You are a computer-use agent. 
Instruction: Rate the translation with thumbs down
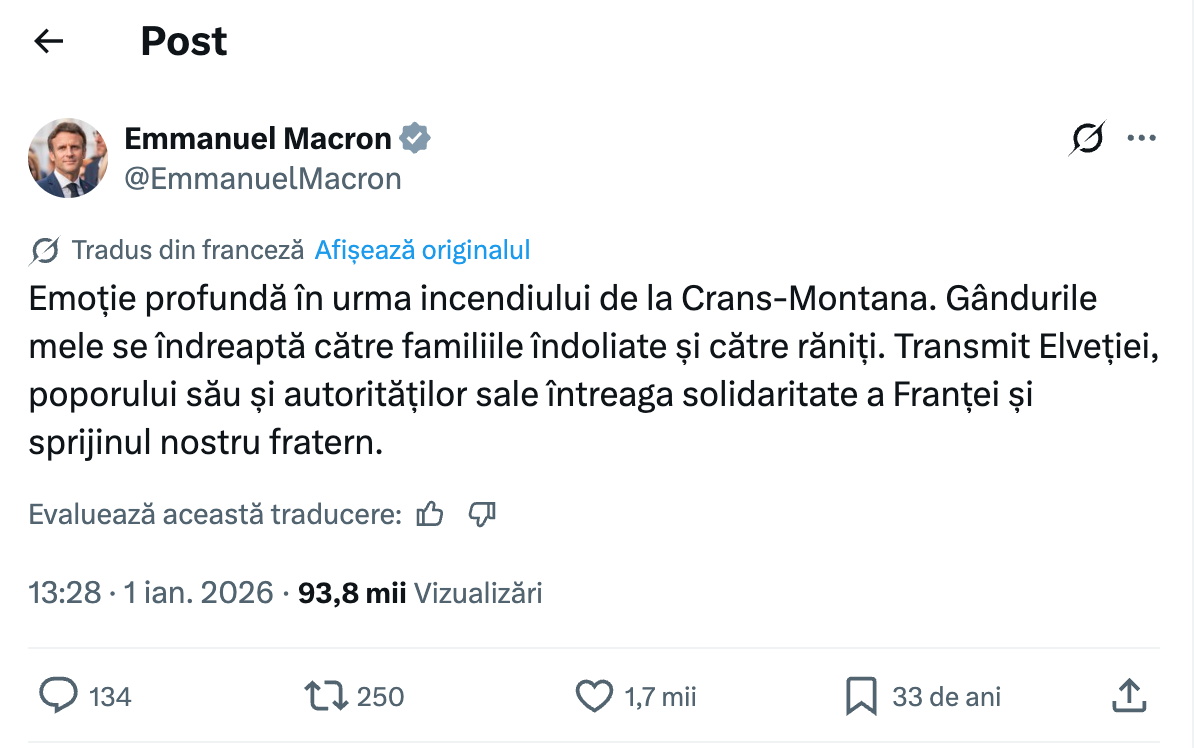(482, 515)
